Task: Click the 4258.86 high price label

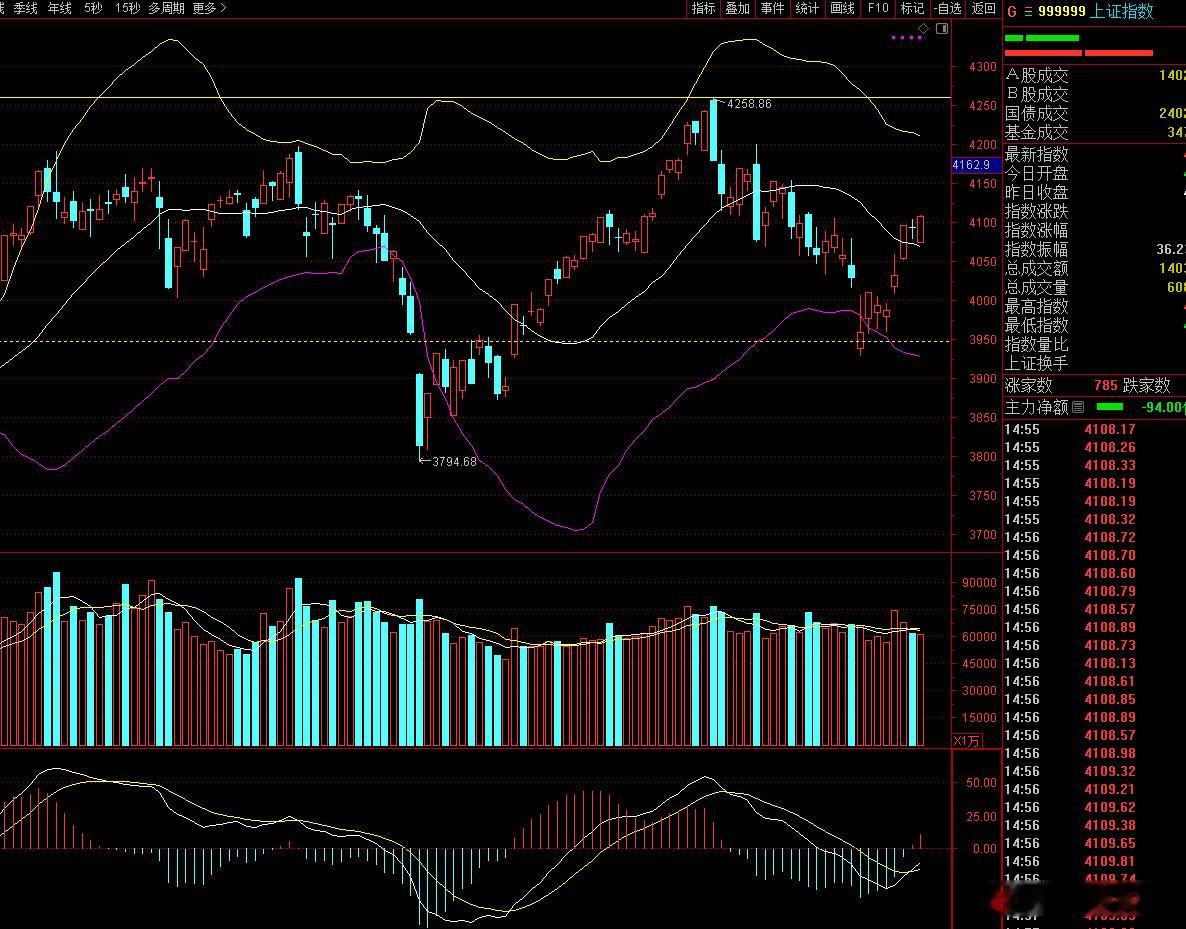Action: pos(749,104)
